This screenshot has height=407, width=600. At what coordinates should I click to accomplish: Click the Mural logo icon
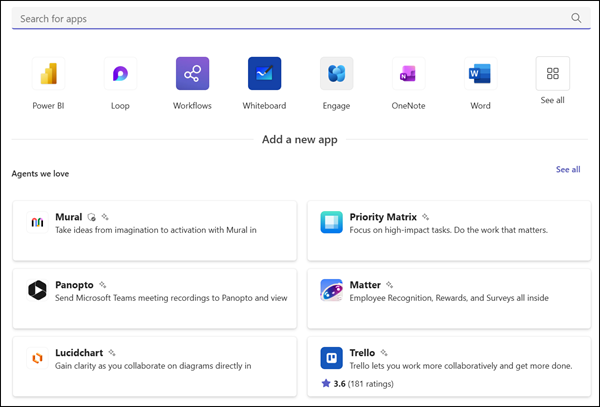pos(38,222)
